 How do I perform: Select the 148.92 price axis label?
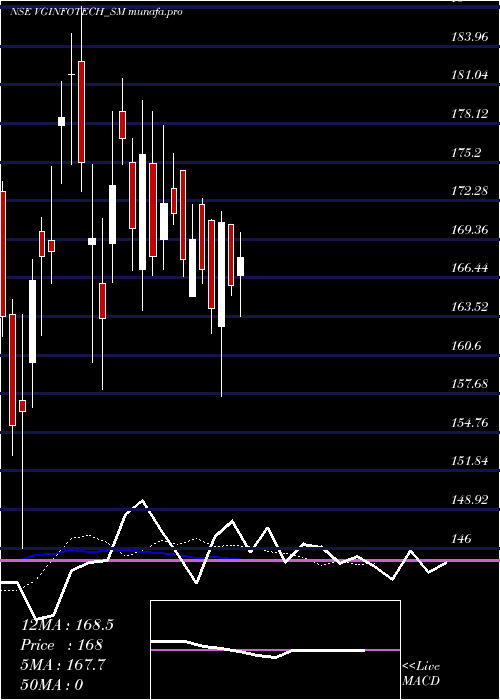pyautogui.click(x=470, y=500)
